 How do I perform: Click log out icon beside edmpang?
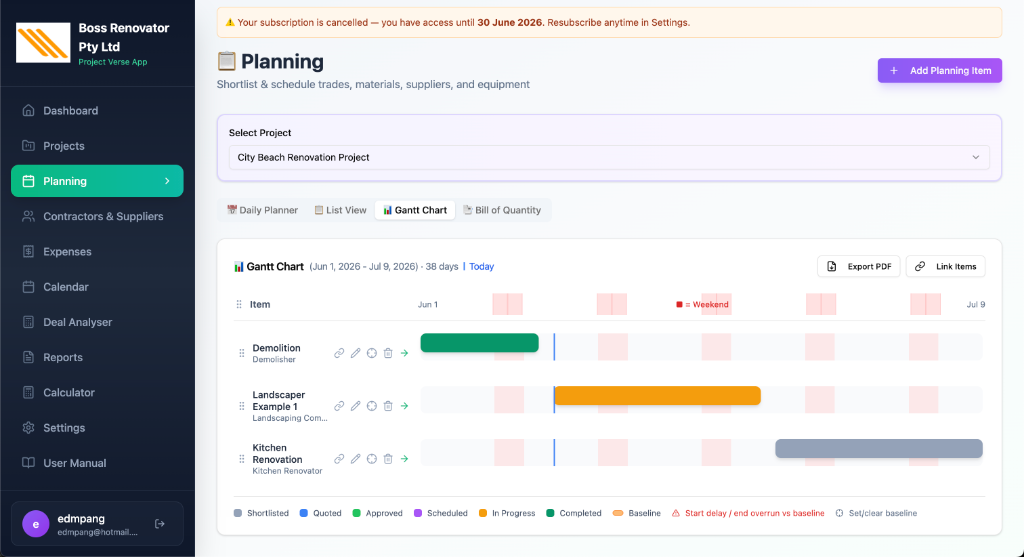159,524
